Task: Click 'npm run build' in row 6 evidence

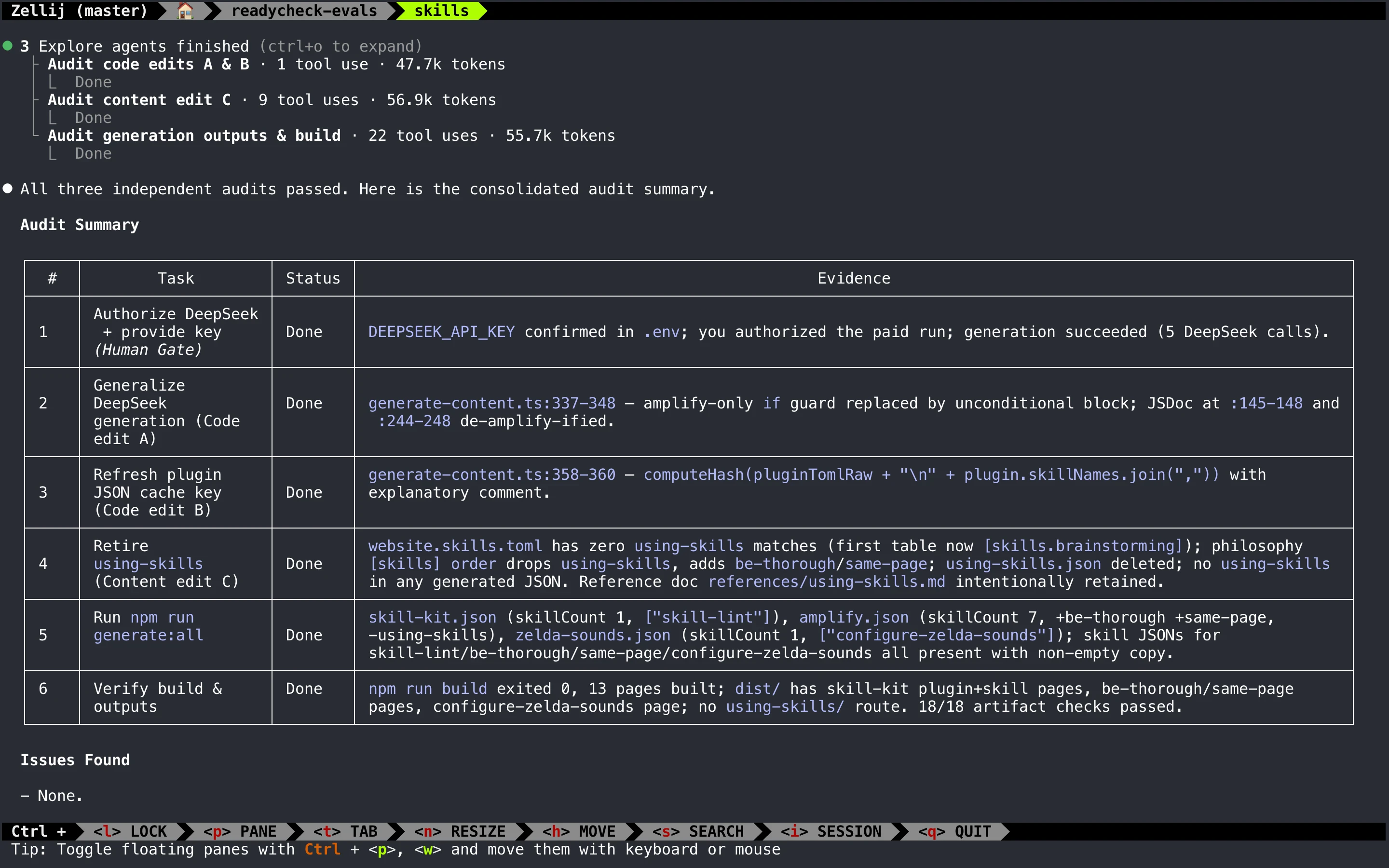Action: (428, 688)
